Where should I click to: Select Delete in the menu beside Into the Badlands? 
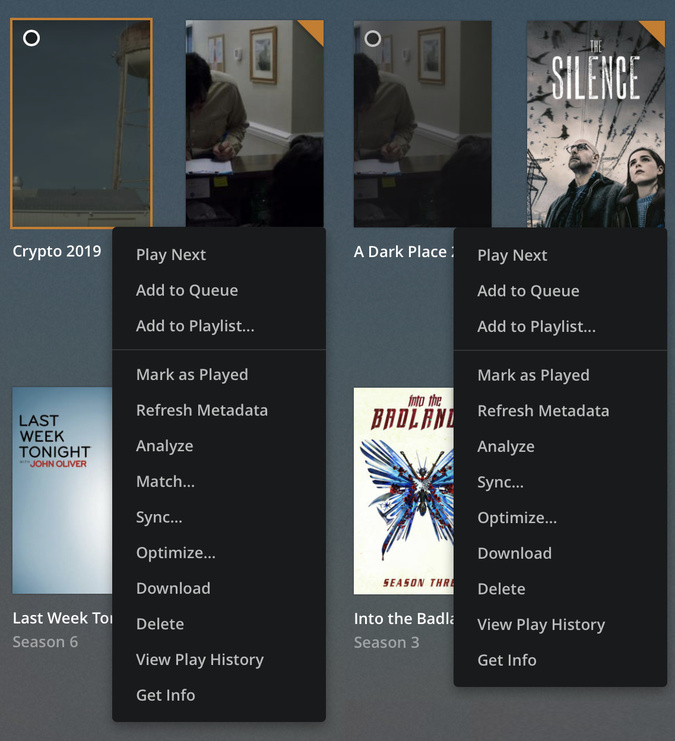tap(501, 589)
